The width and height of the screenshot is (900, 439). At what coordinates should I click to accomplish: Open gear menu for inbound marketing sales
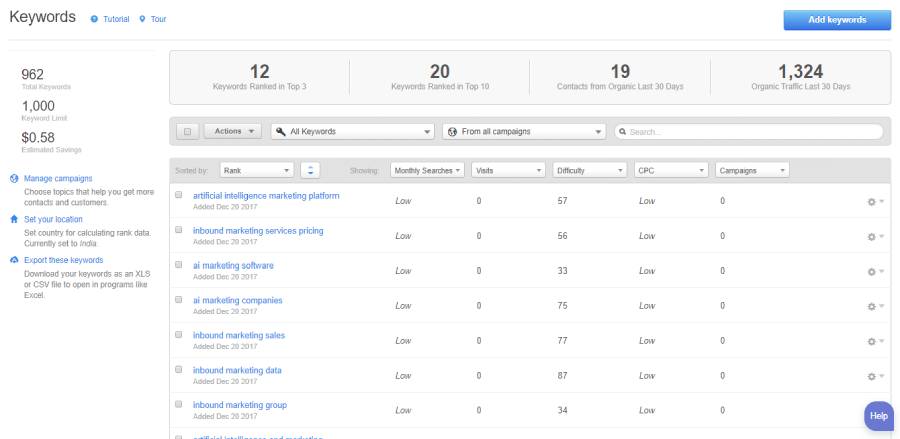pyautogui.click(x=875, y=342)
